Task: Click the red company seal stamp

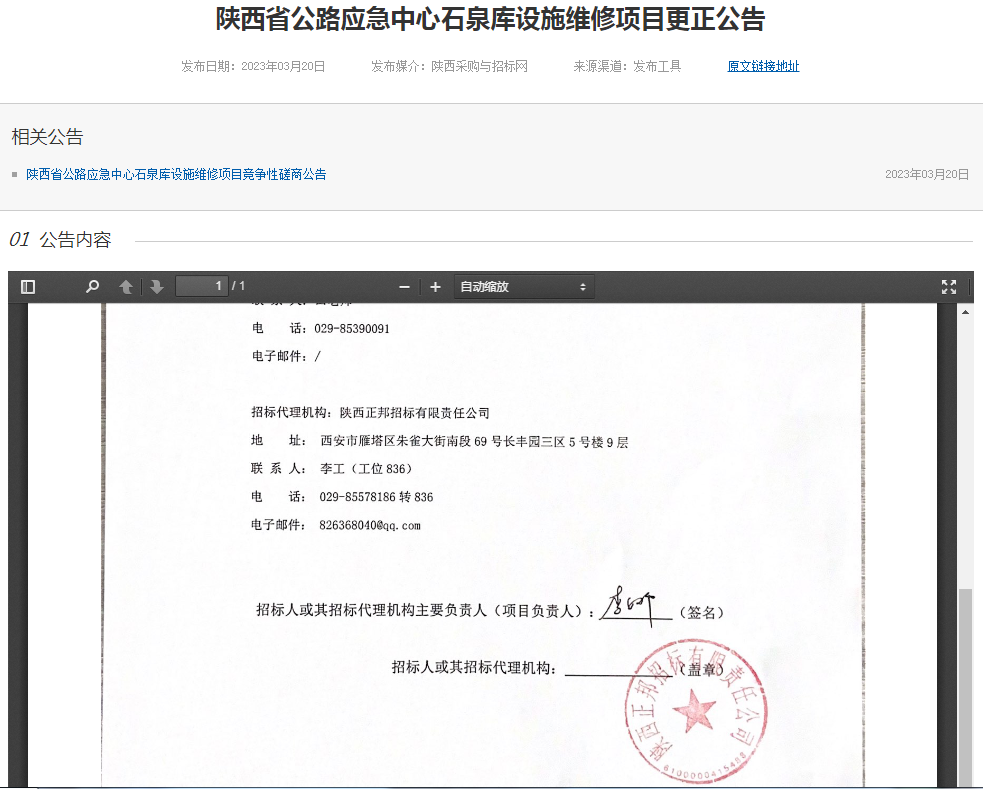Action: click(695, 715)
